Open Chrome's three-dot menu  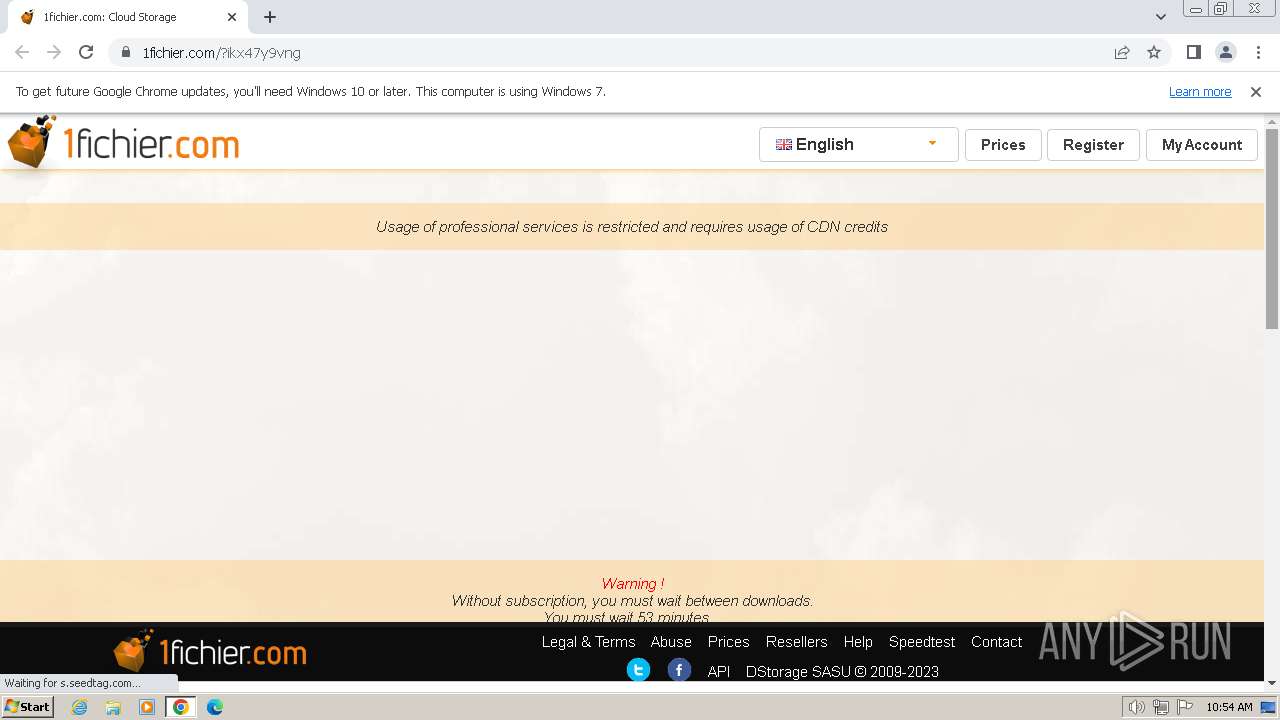[x=1257, y=52]
